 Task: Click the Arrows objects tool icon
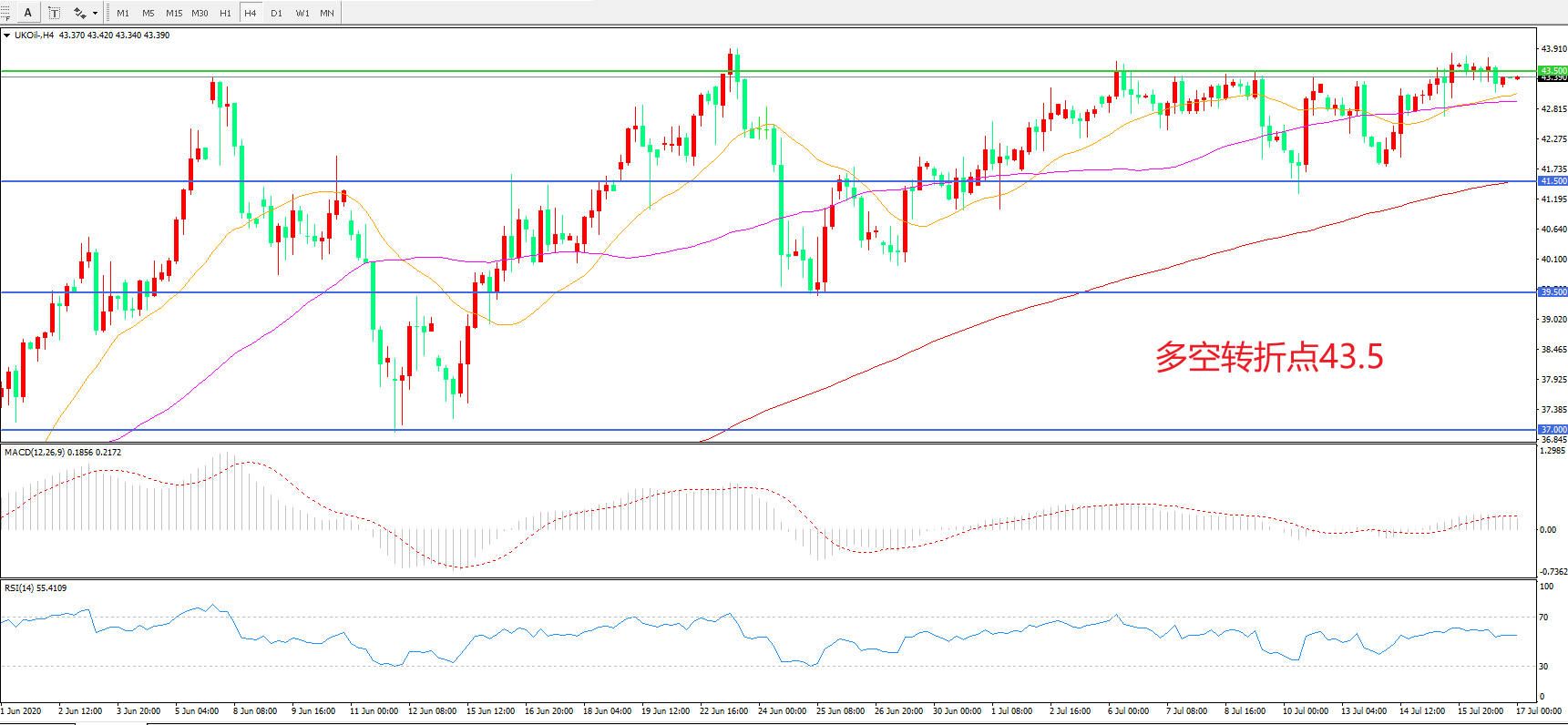(80, 13)
